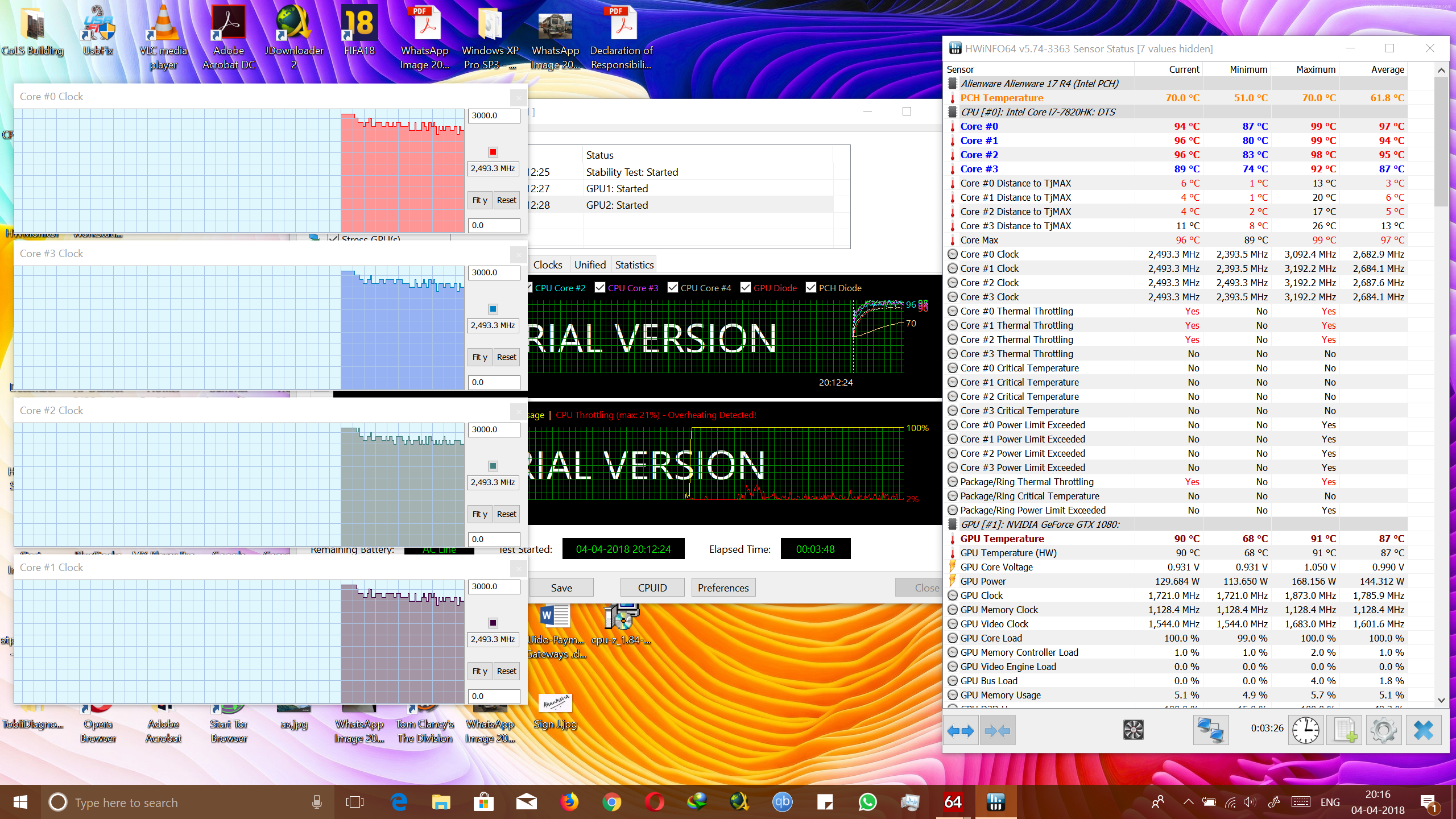Click the collapse columns arrows icon

(998, 730)
